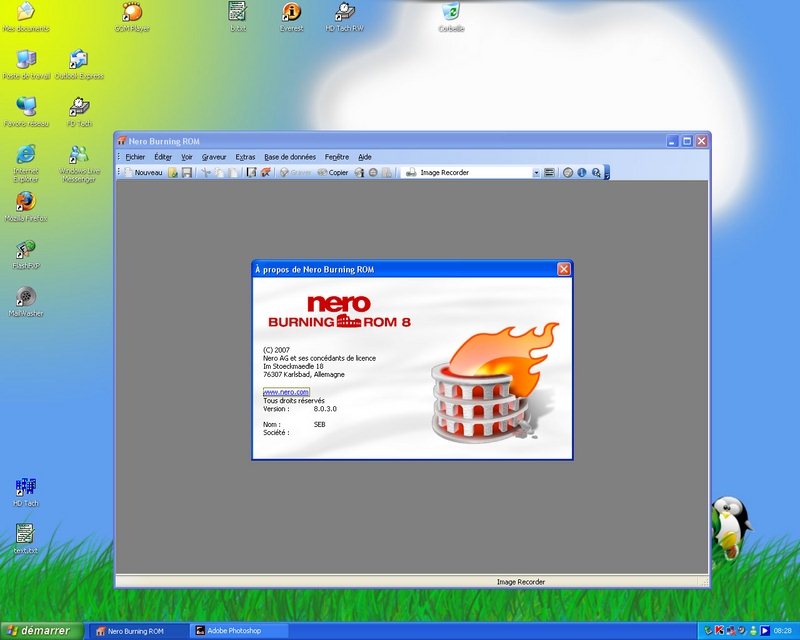Open the Image Recorder drive dropdown

[x=536, y=173]
